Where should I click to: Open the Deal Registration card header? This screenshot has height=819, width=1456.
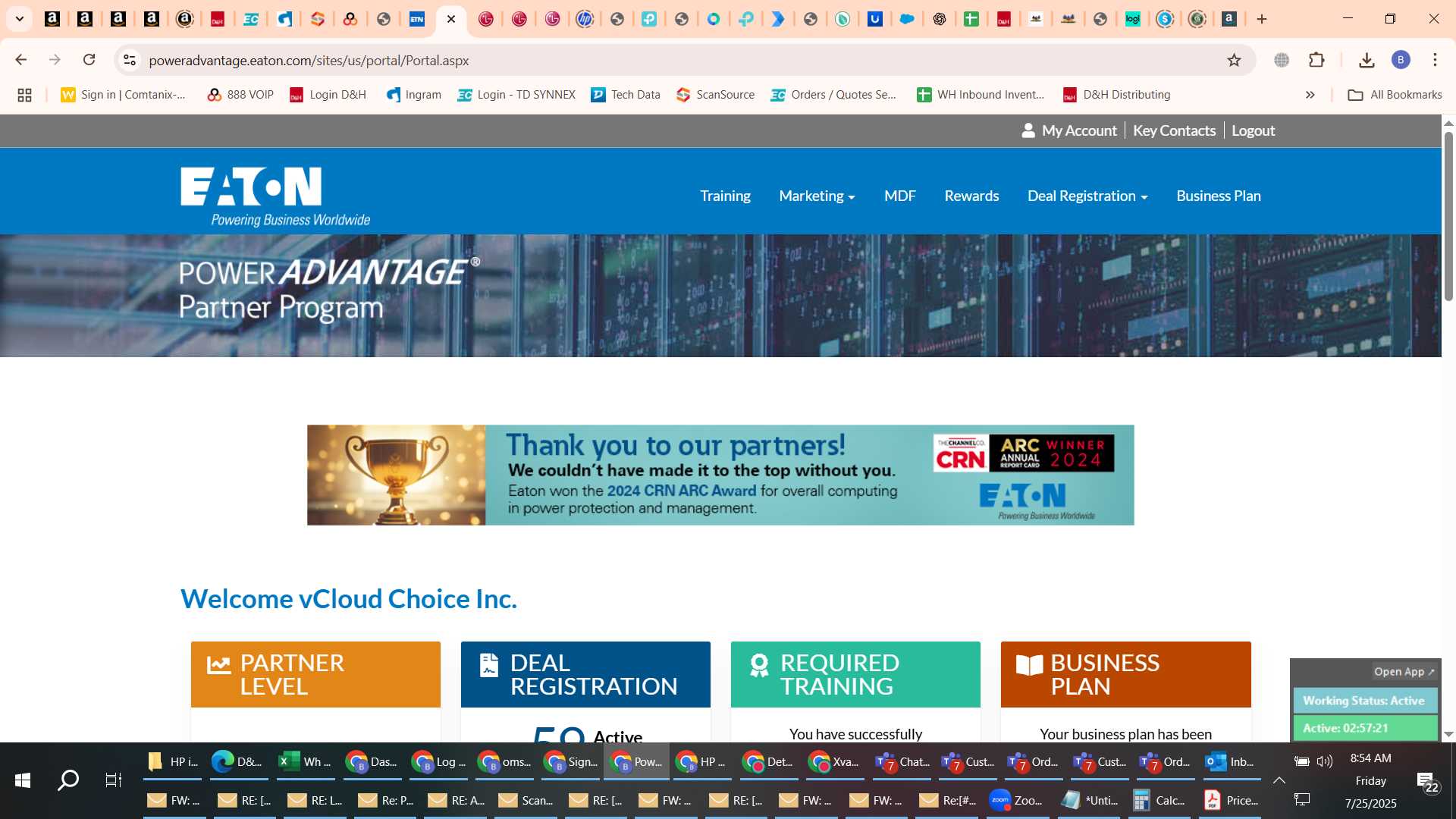point(585,674)
